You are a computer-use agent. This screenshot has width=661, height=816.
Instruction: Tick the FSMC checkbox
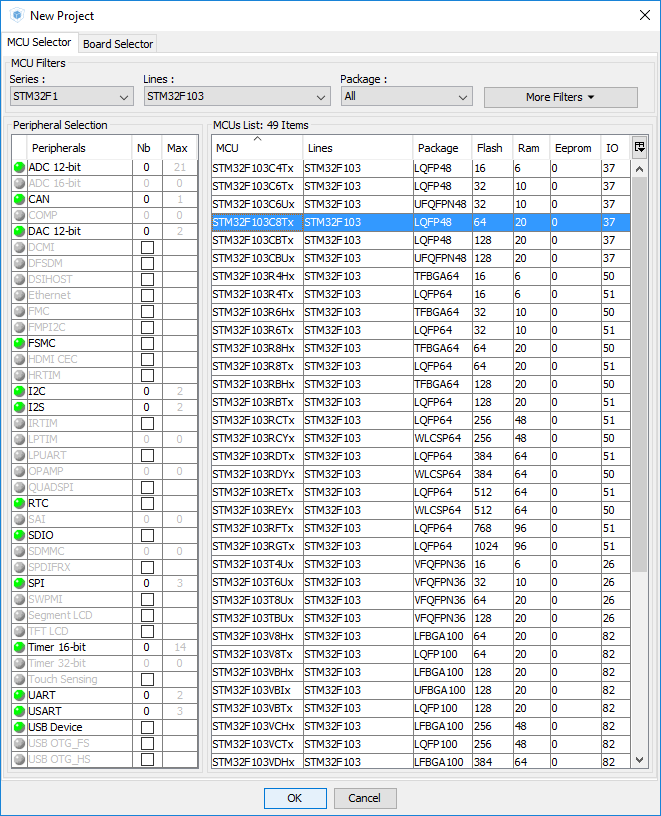[x=147, y=343]
